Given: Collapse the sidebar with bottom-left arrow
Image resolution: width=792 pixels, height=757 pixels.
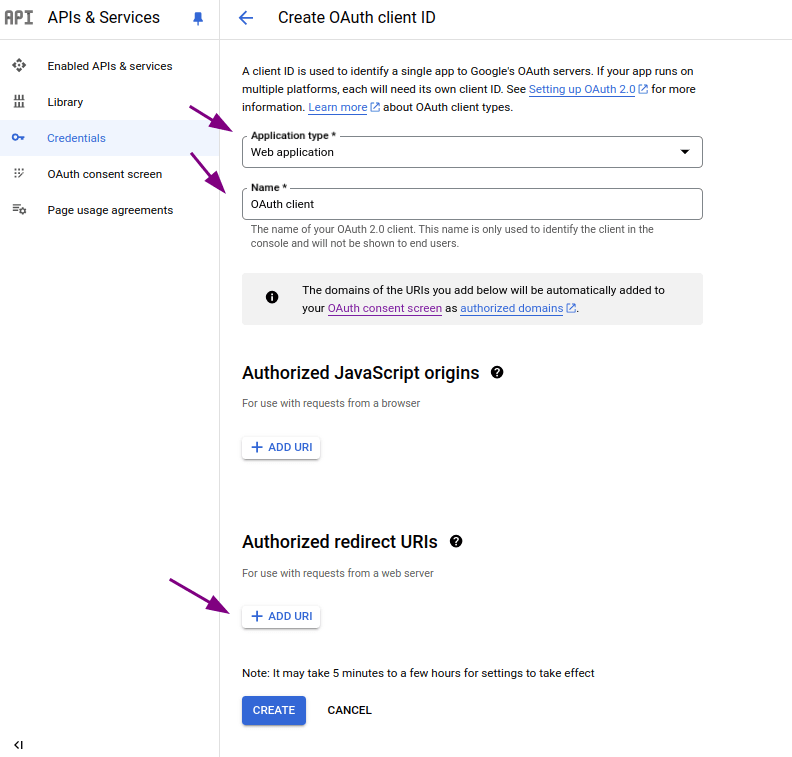Looking at the screenshot, I should click(18, 745).
